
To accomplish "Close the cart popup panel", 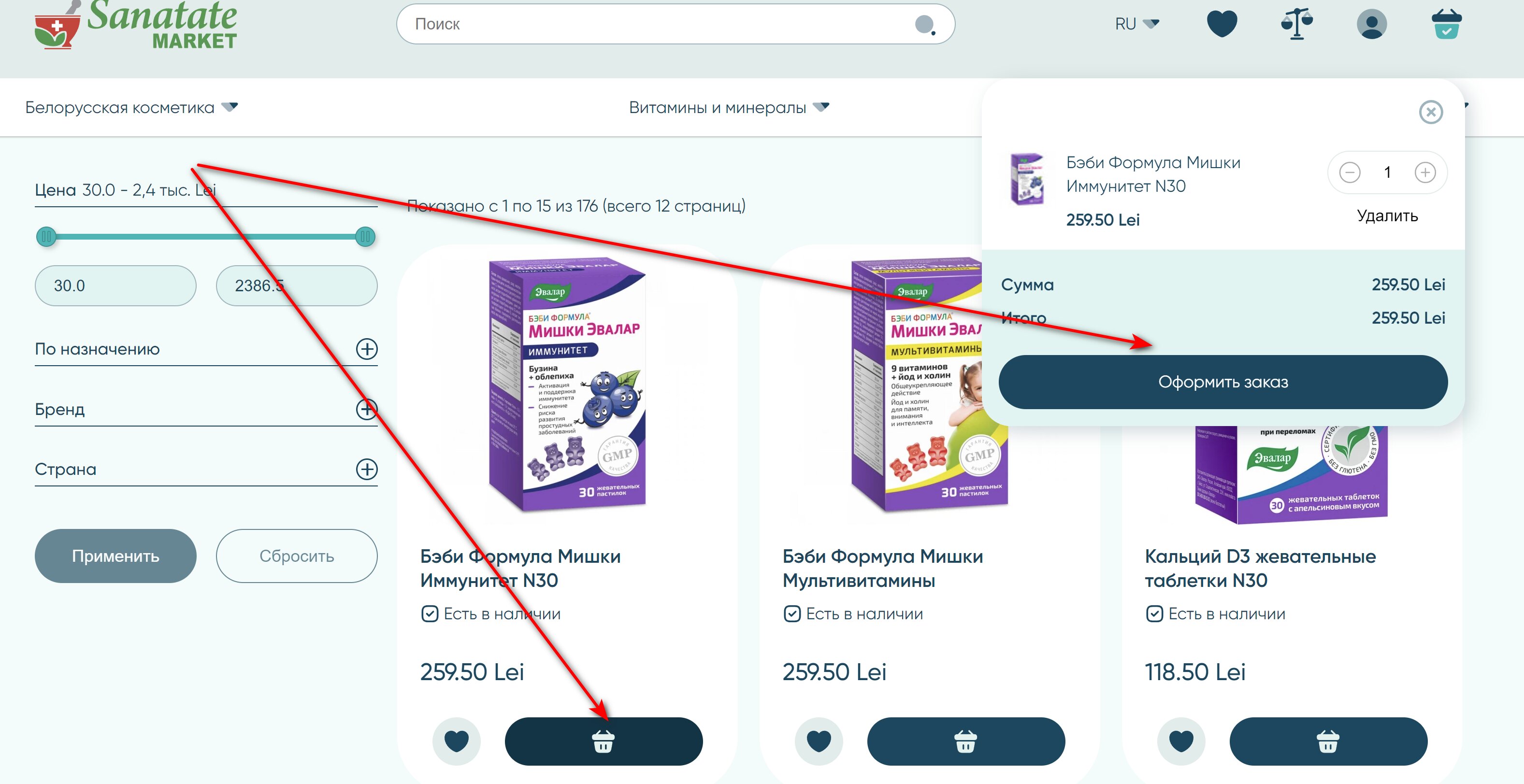I will click(x=1431, y=113).
